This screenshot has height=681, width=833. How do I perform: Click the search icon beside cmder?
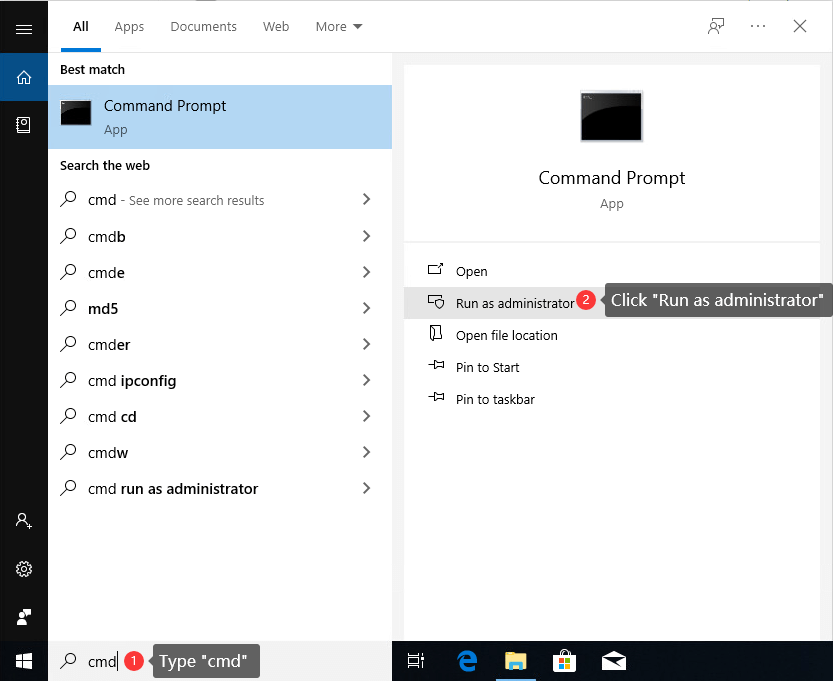click(68, 344)
